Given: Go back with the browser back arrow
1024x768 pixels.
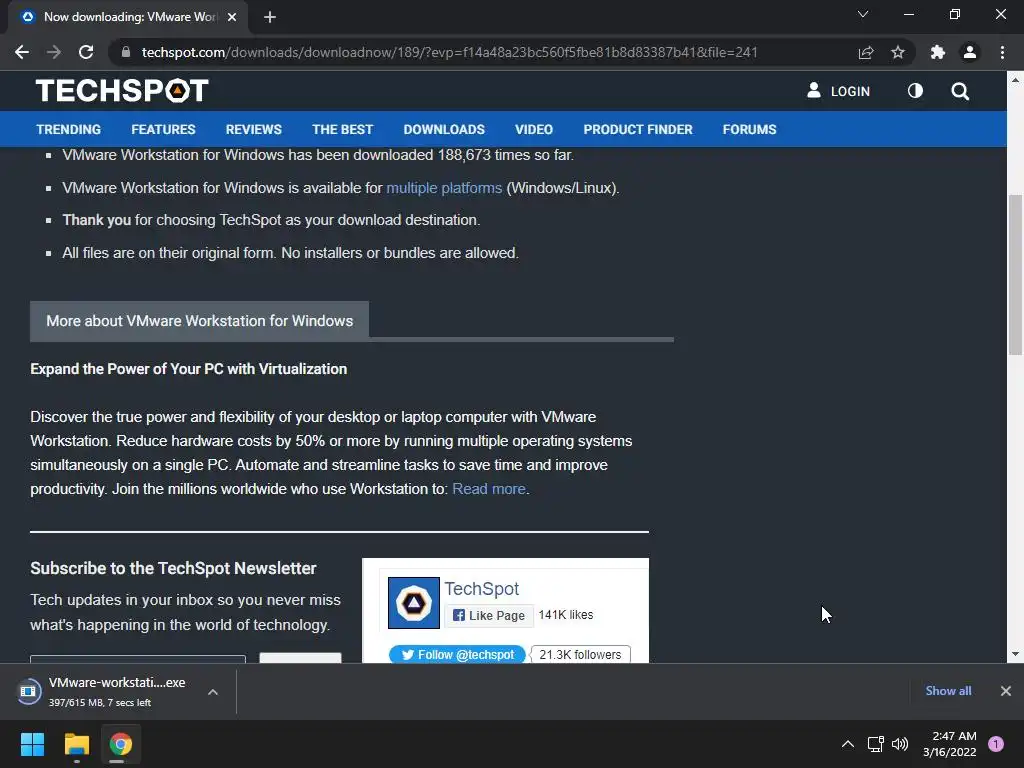Looking at the screenshot, I should point(22,52).
